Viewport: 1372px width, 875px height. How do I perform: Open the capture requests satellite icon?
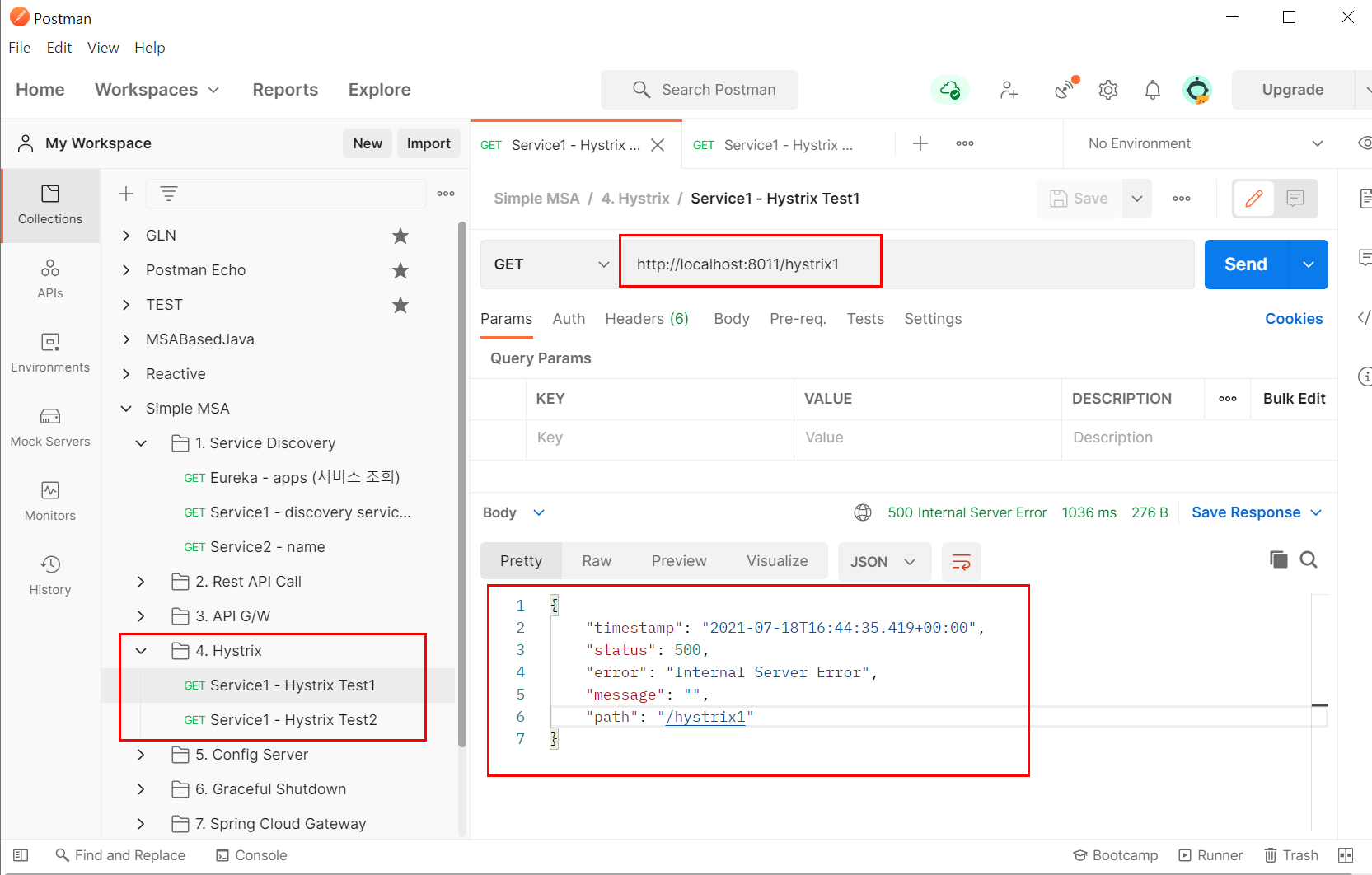(1065, 89)
